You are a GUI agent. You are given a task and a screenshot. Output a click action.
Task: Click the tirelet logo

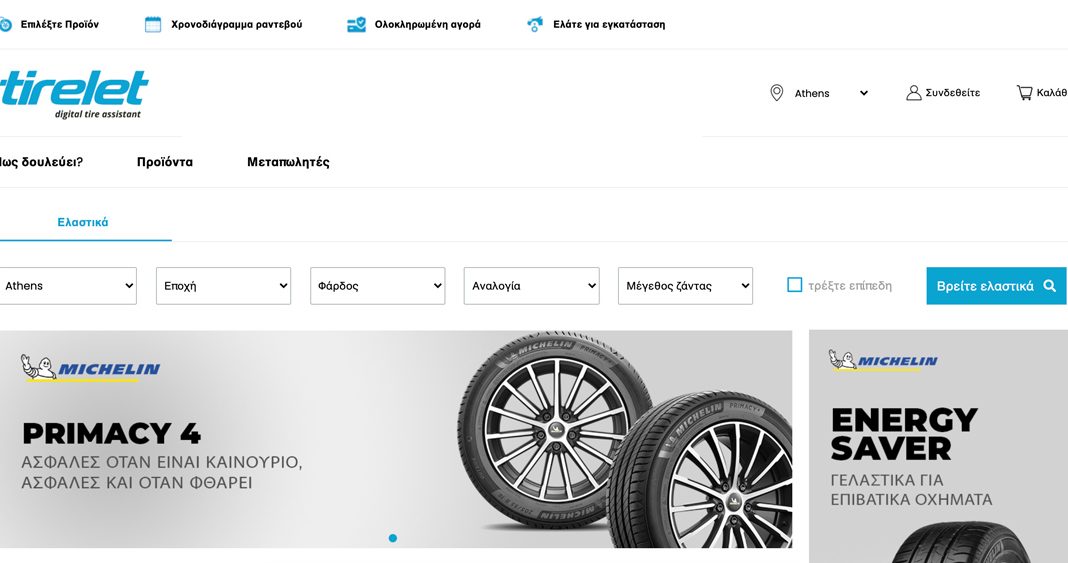click(x=74, y=94)
